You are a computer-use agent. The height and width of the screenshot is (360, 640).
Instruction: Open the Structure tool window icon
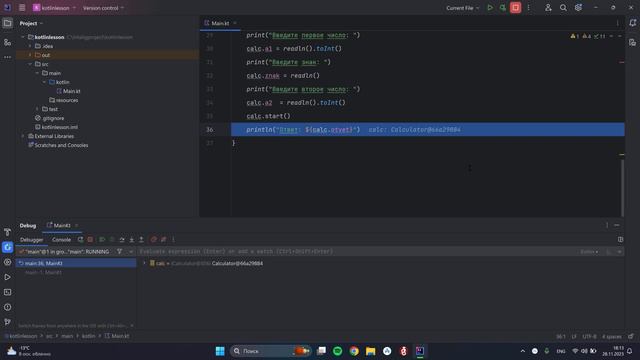(7, 42)
